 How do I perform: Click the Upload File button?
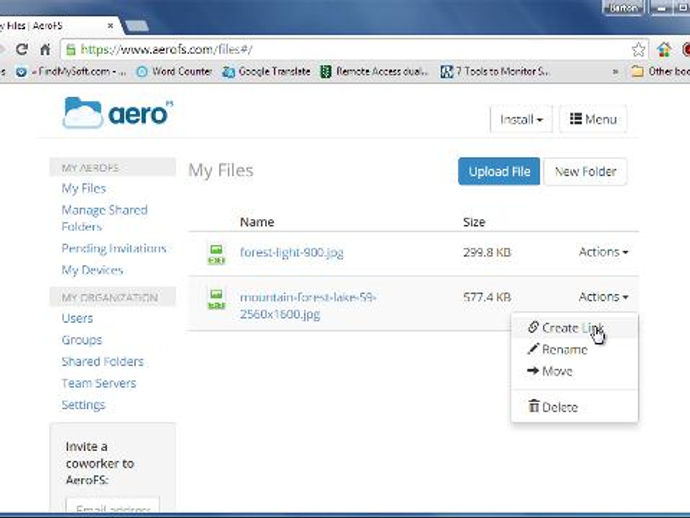click(x=499, y=171)
